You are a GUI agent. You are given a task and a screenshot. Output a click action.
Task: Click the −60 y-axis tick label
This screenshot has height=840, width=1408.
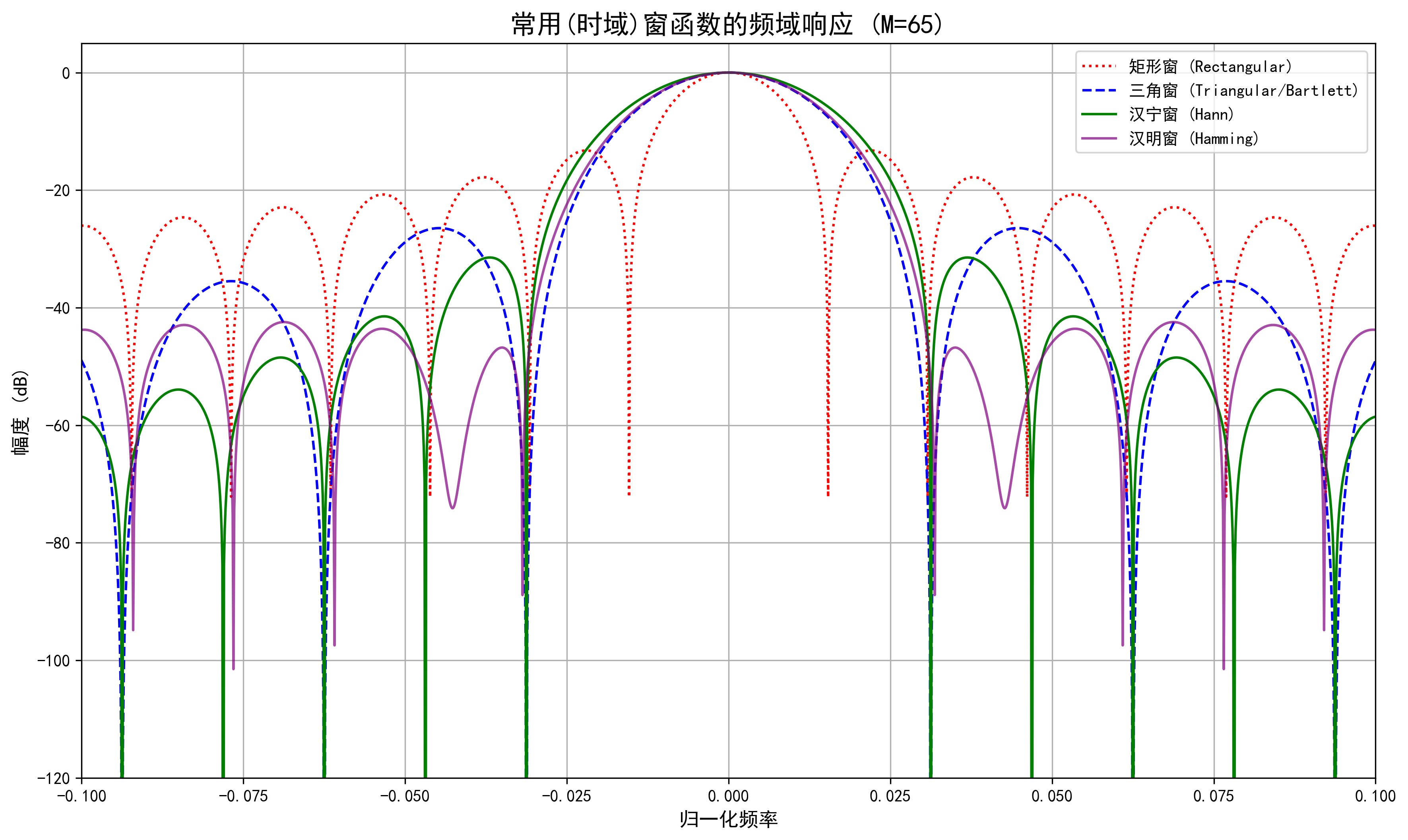58,426
